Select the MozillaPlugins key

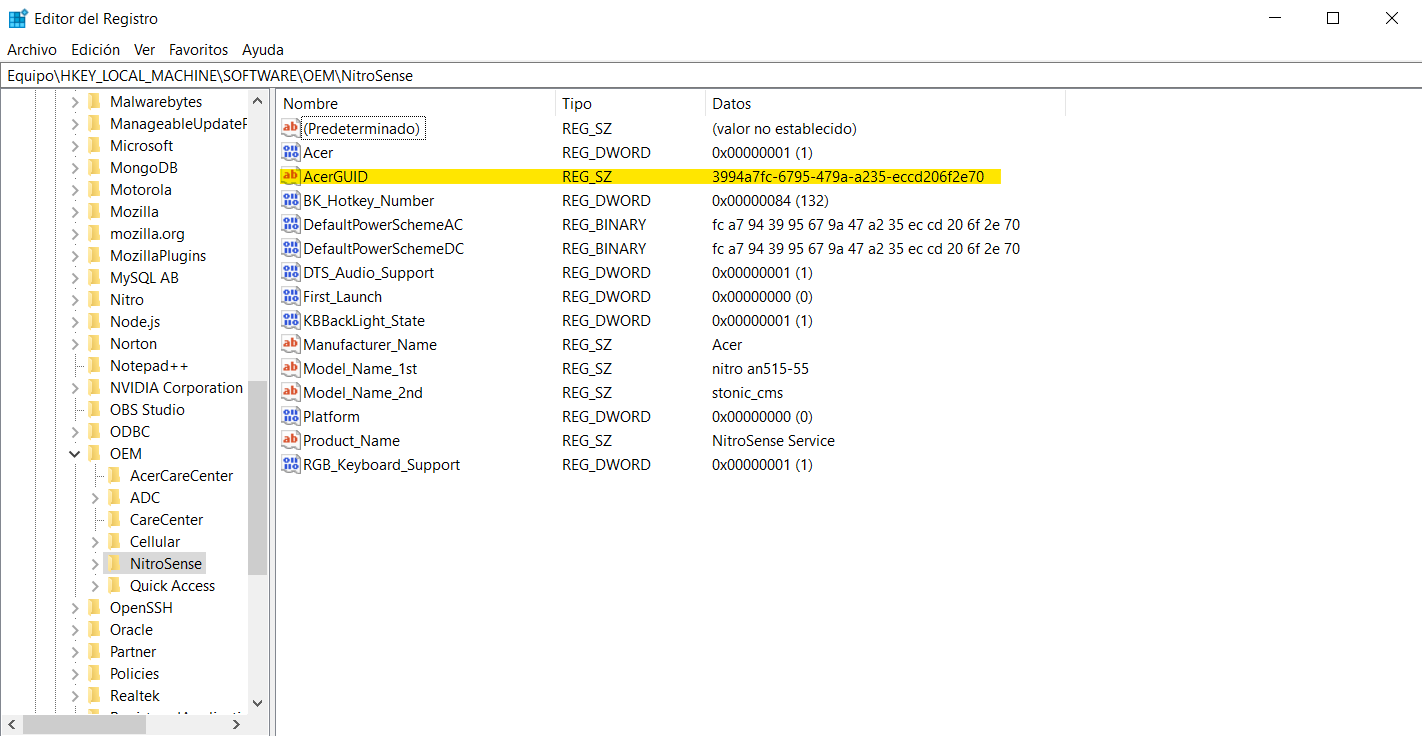[158, 255]
